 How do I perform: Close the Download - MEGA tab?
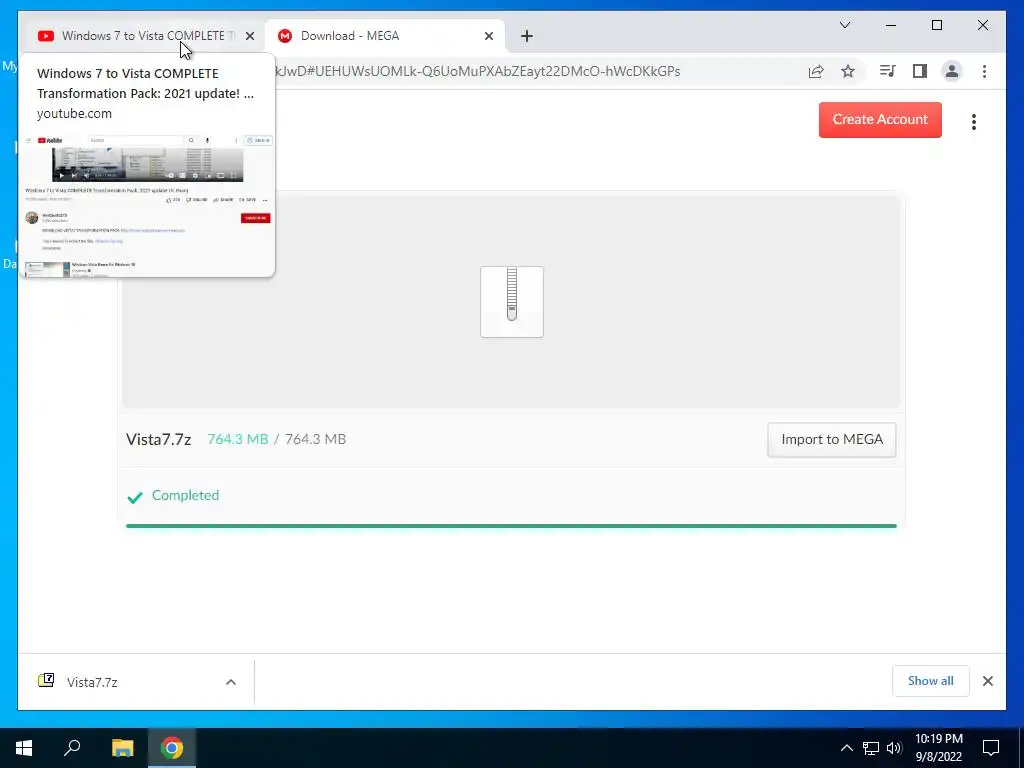488,36
